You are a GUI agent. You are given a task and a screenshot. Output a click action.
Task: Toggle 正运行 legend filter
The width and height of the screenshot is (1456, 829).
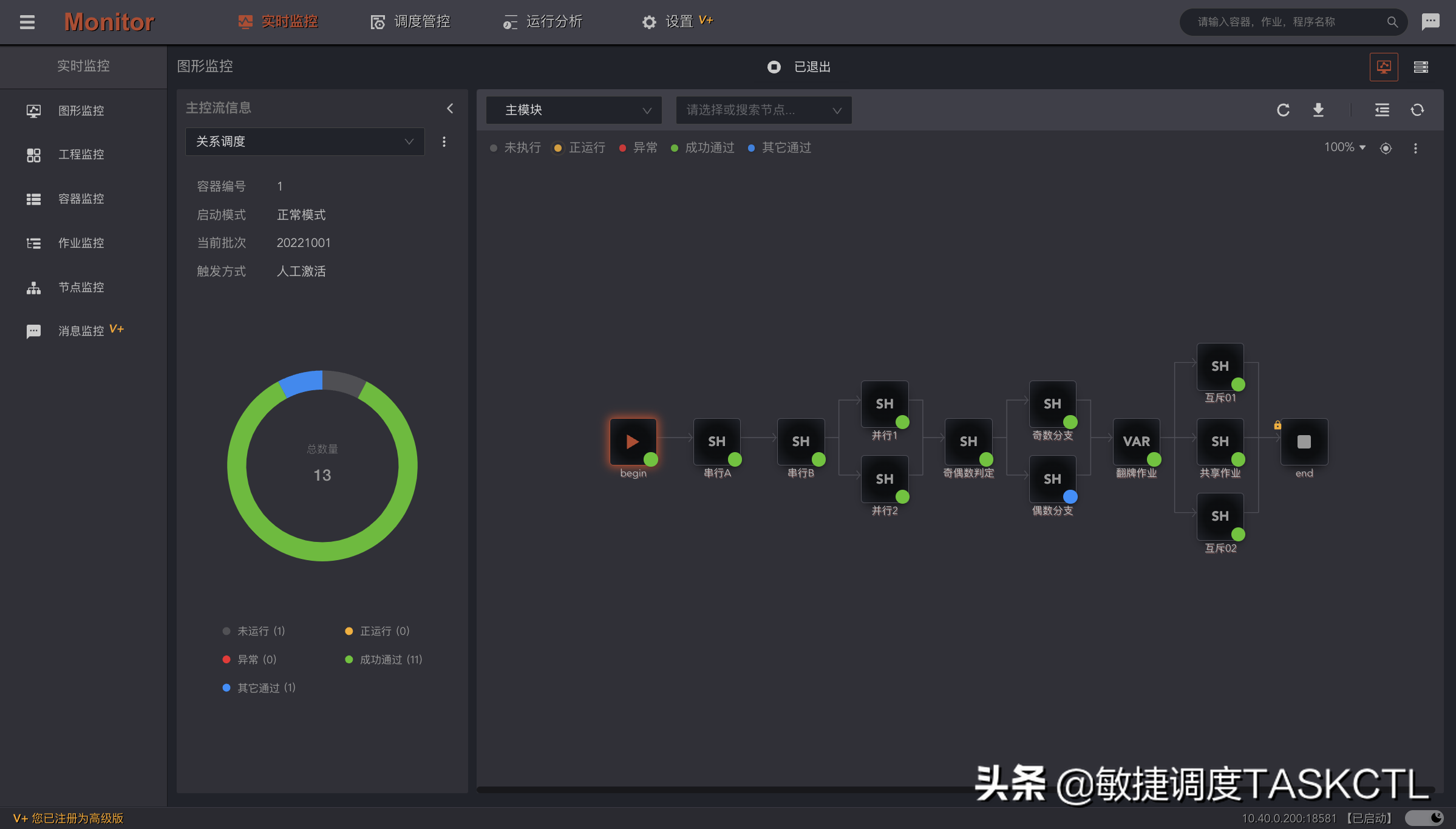pyautogui.click(x=579, y=147)
